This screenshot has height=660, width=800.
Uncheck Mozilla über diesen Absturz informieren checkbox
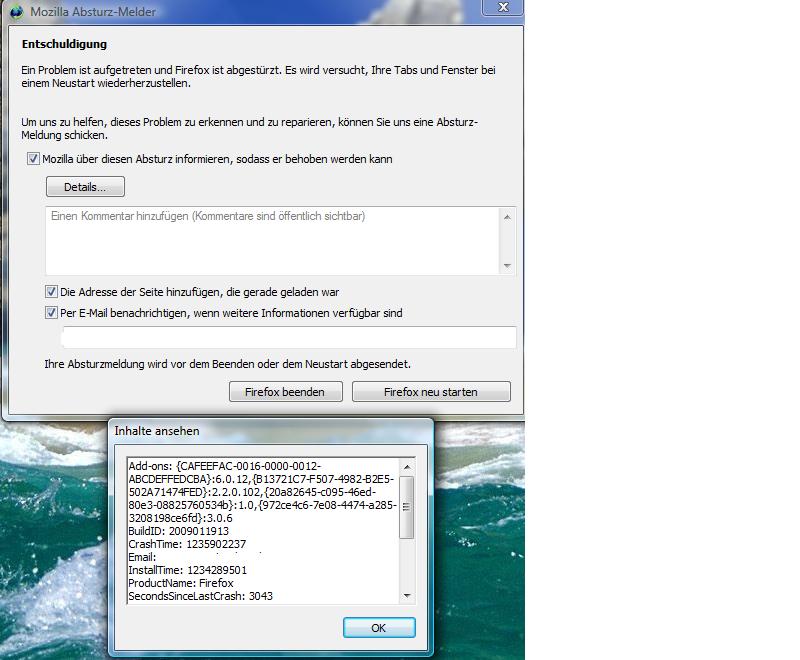[x=33, y=159]
